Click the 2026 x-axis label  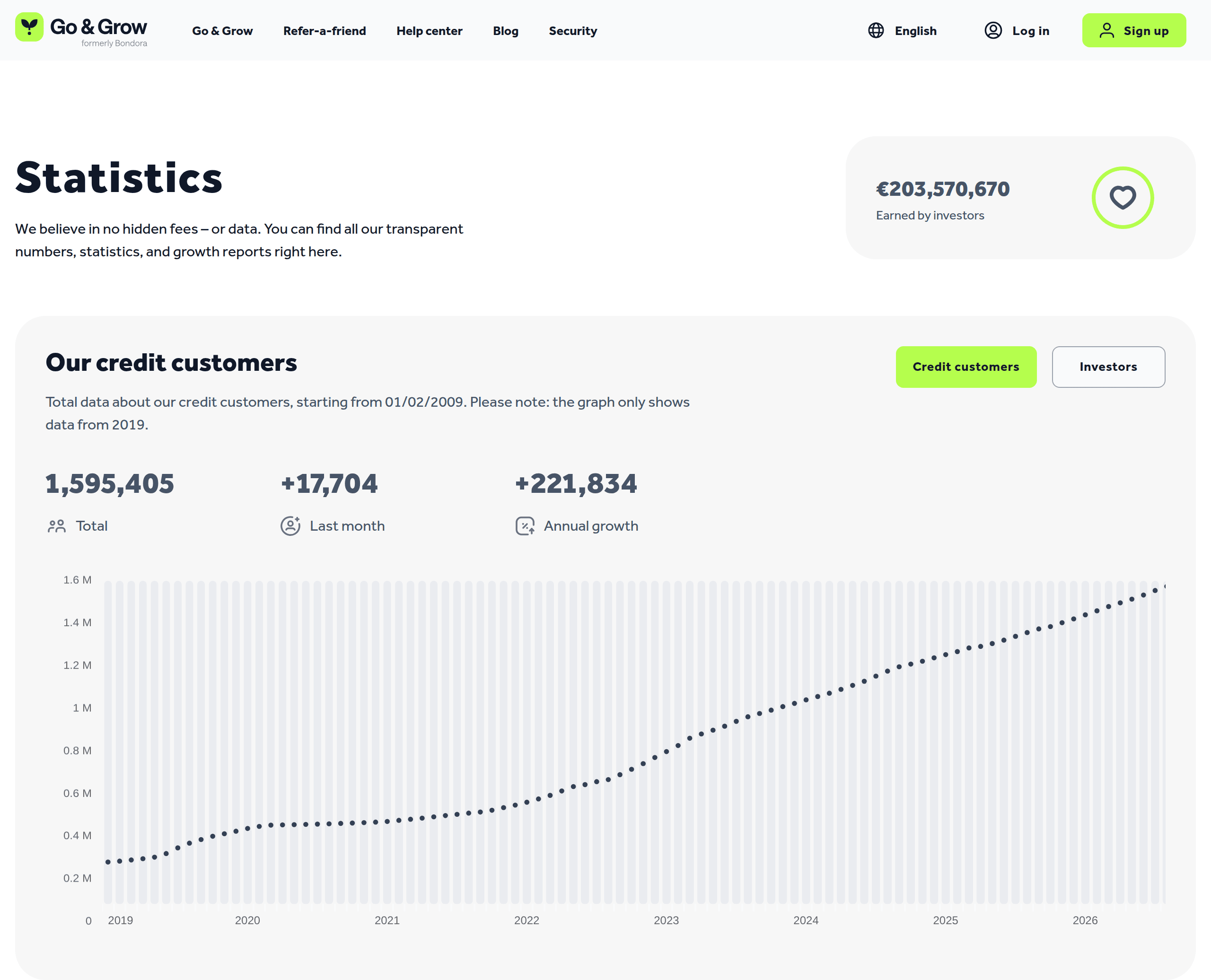[1085, 921]
